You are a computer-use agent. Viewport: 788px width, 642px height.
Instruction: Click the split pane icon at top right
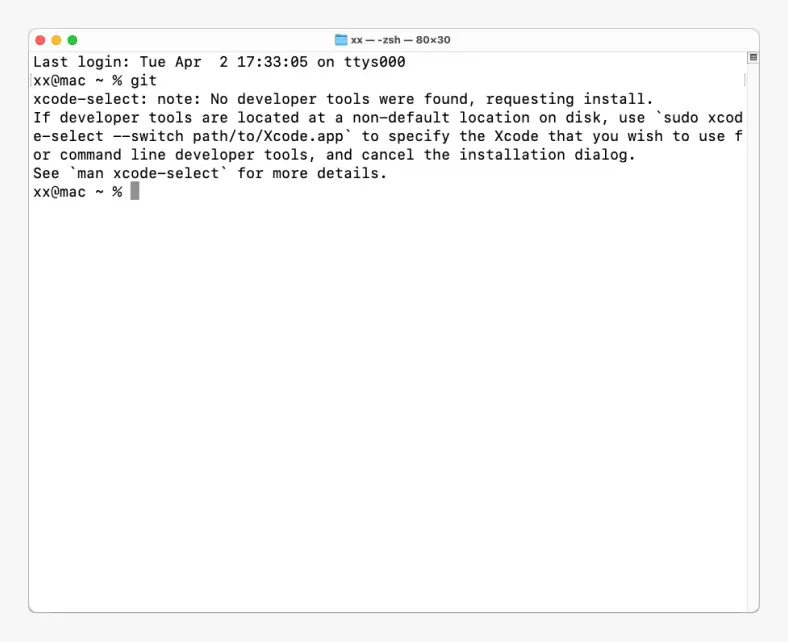coord(753,57)
